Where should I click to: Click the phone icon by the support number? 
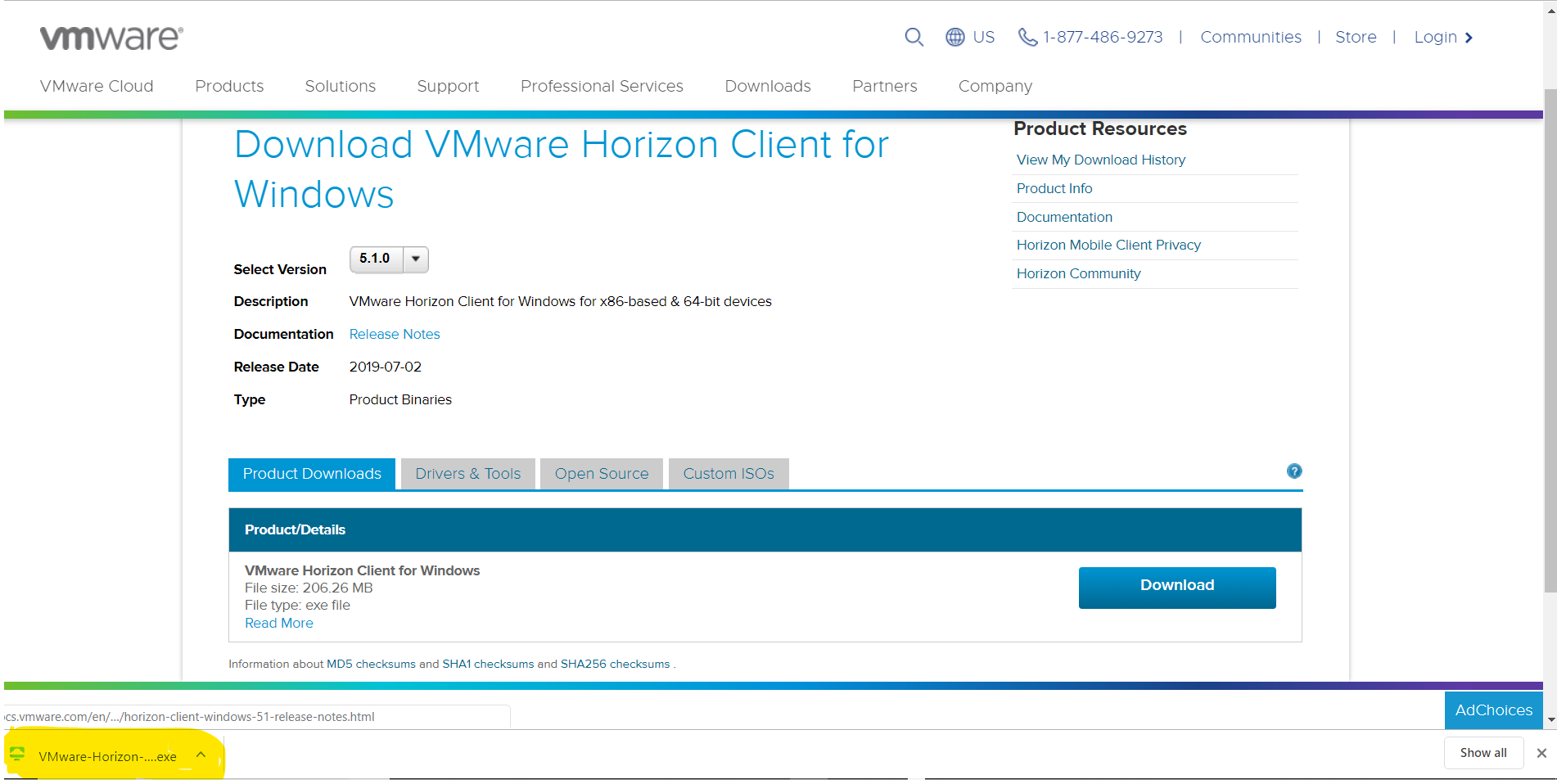click(x=1027, y=37)
